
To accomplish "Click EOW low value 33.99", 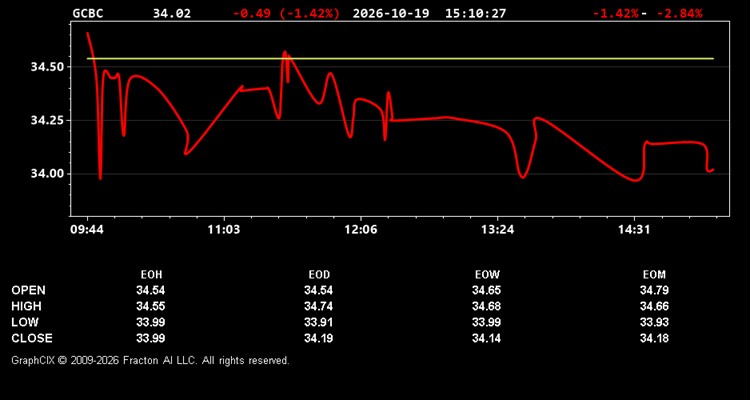I will (486, 322).
